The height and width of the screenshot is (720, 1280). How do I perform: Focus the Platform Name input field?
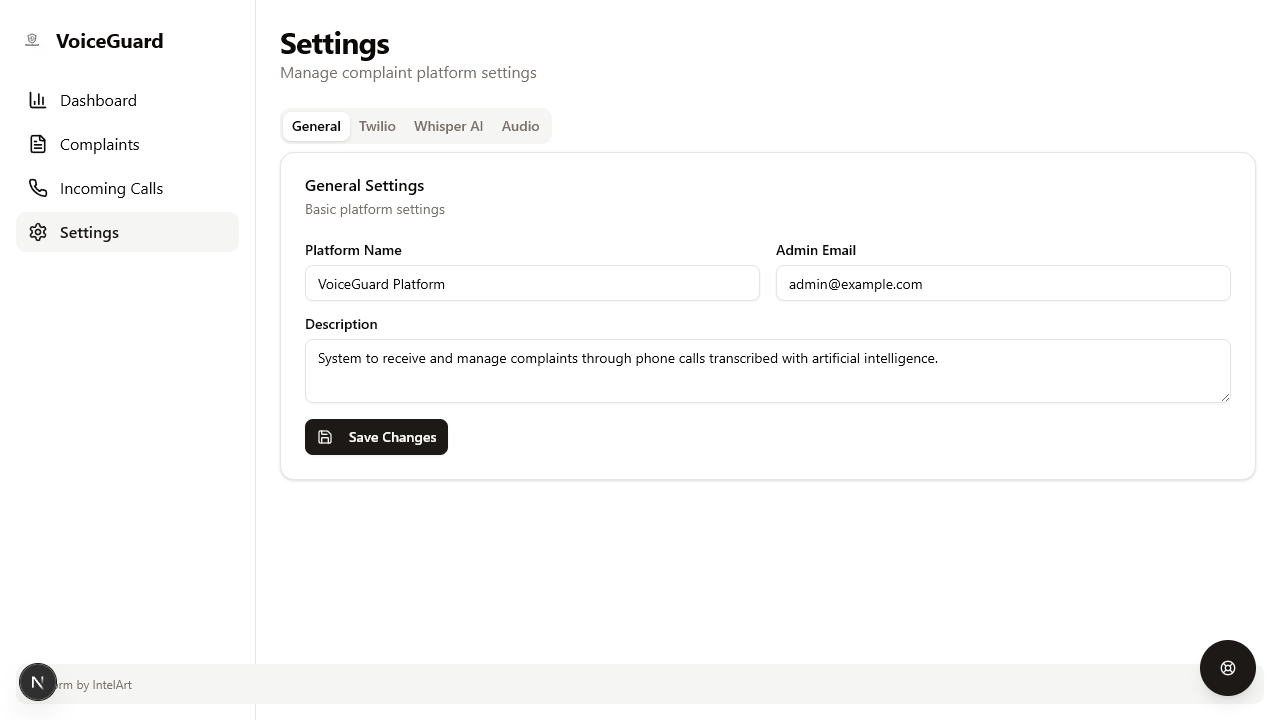click(x=532, y=283)
